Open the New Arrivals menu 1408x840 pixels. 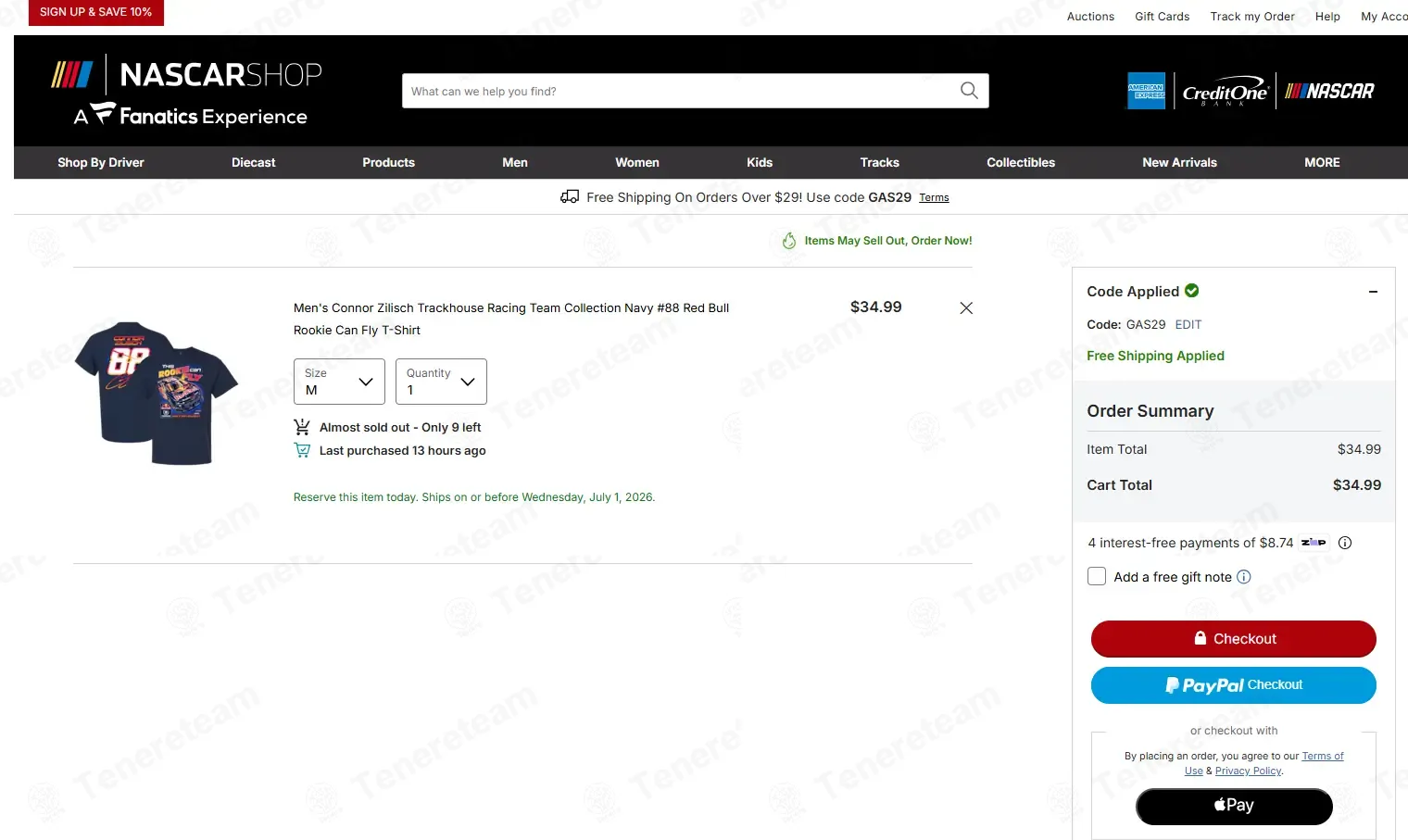pyautogui.click(x=1180, y=162)
